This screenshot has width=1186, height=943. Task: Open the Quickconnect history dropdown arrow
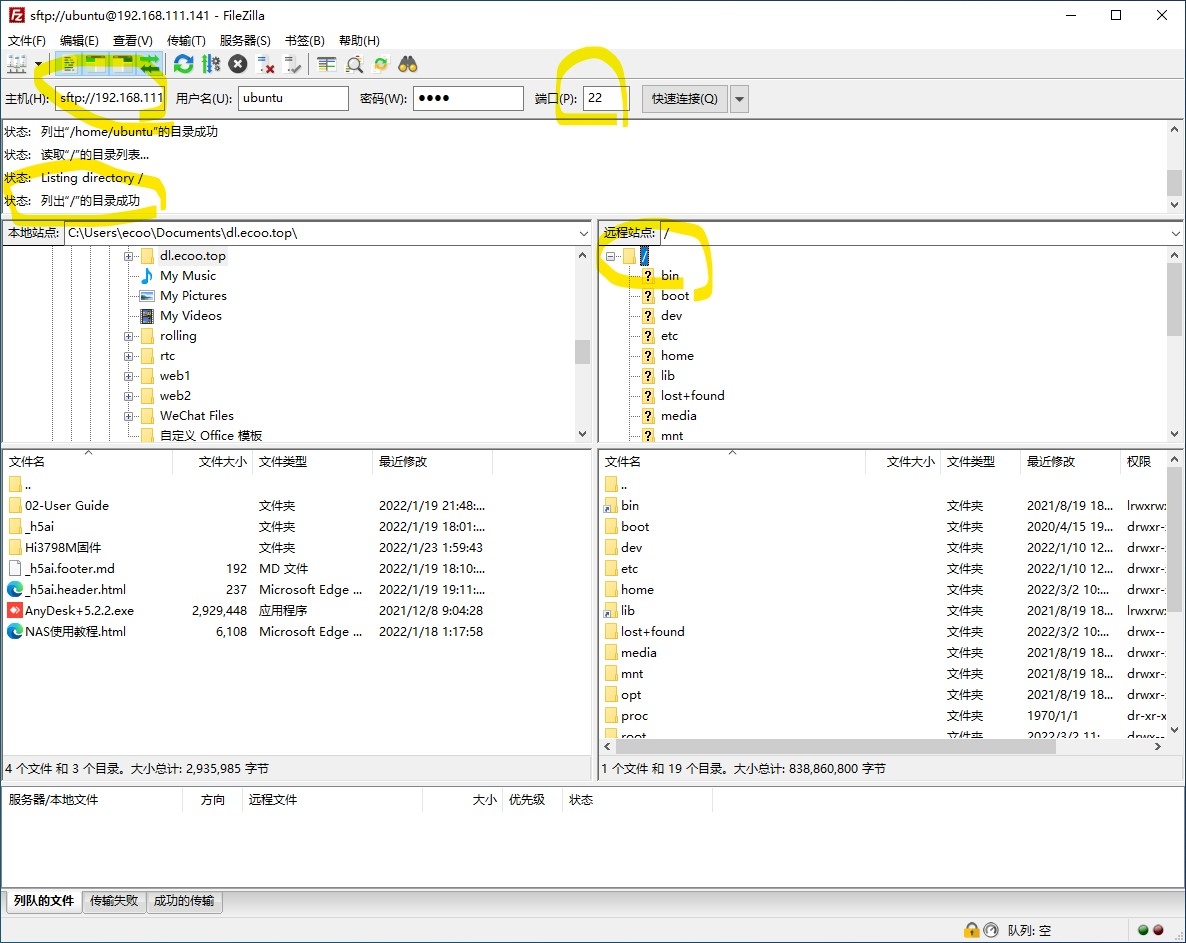click(x=739, y=99)
